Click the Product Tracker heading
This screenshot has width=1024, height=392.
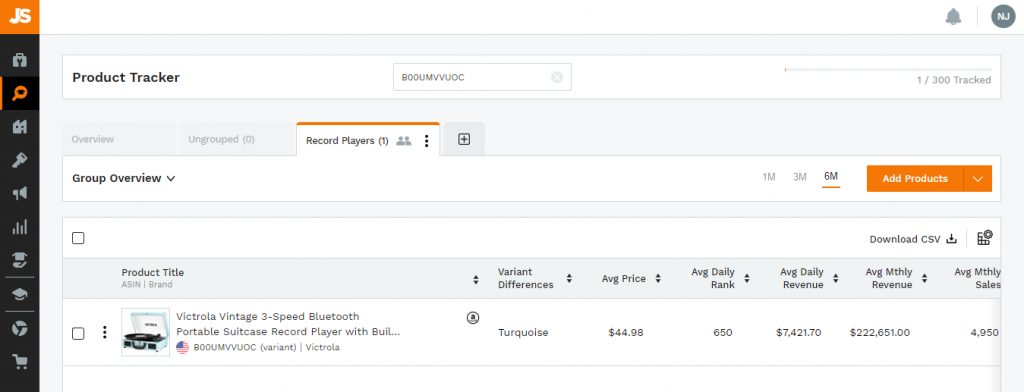point(126,77)
